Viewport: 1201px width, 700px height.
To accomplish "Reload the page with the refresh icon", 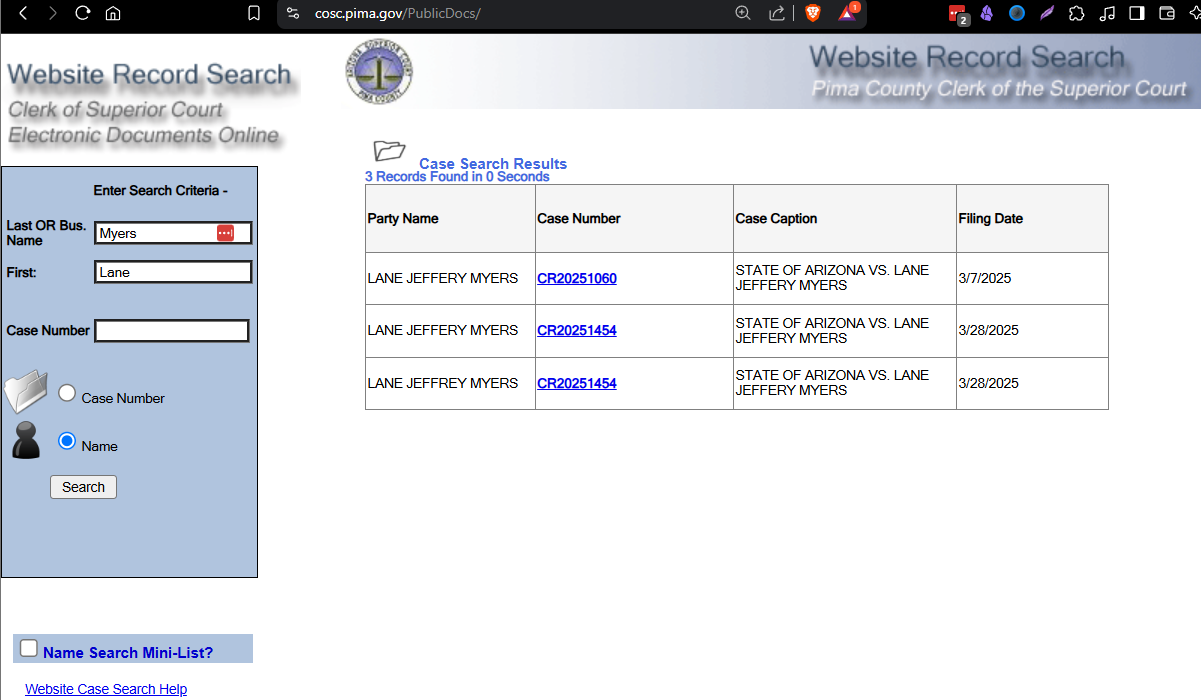I will point(82,14).
